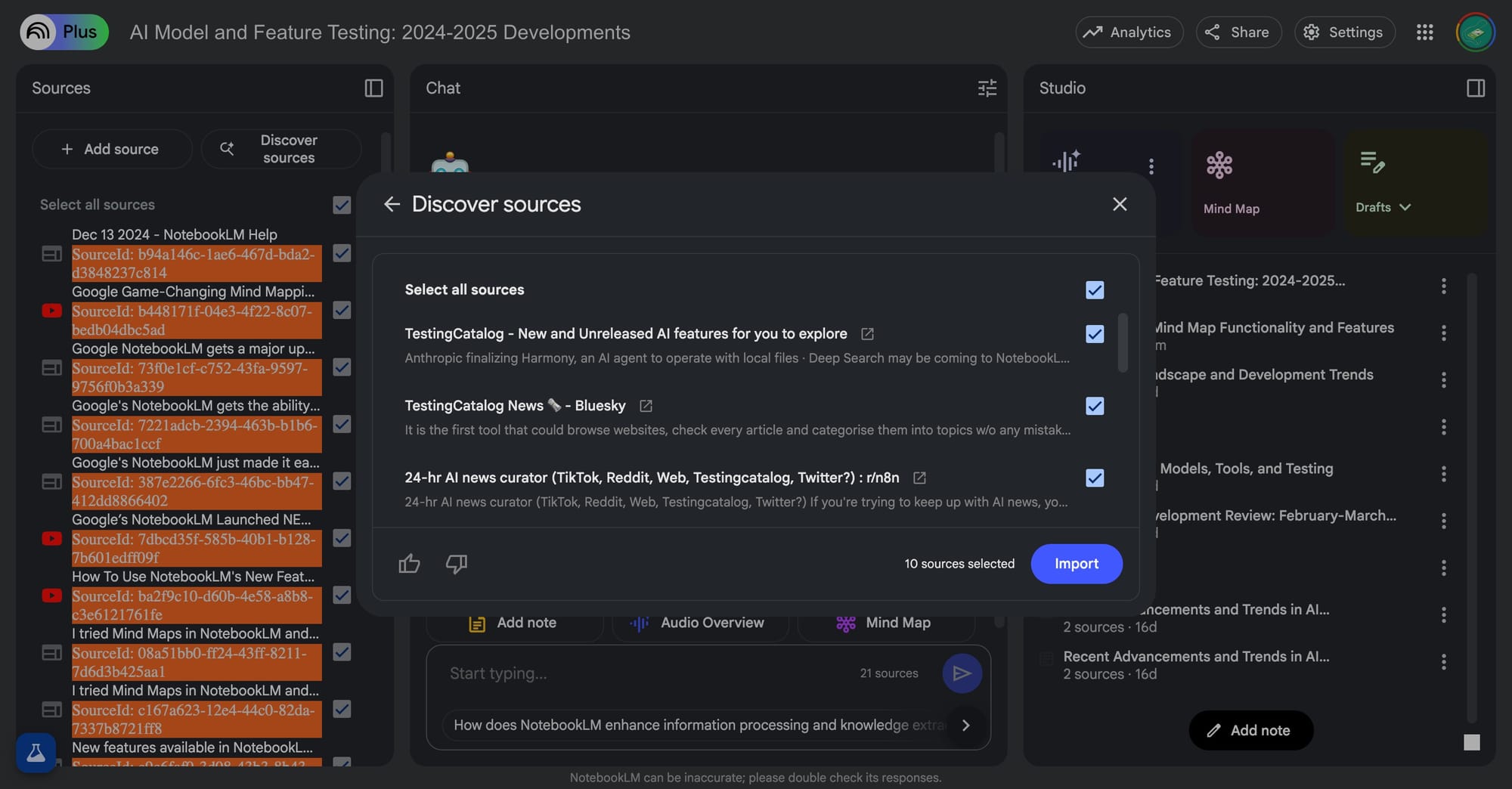Expand the suggested question prompt chevron
The height and width of the screenshot is (789, 1512).
[965, 725]
